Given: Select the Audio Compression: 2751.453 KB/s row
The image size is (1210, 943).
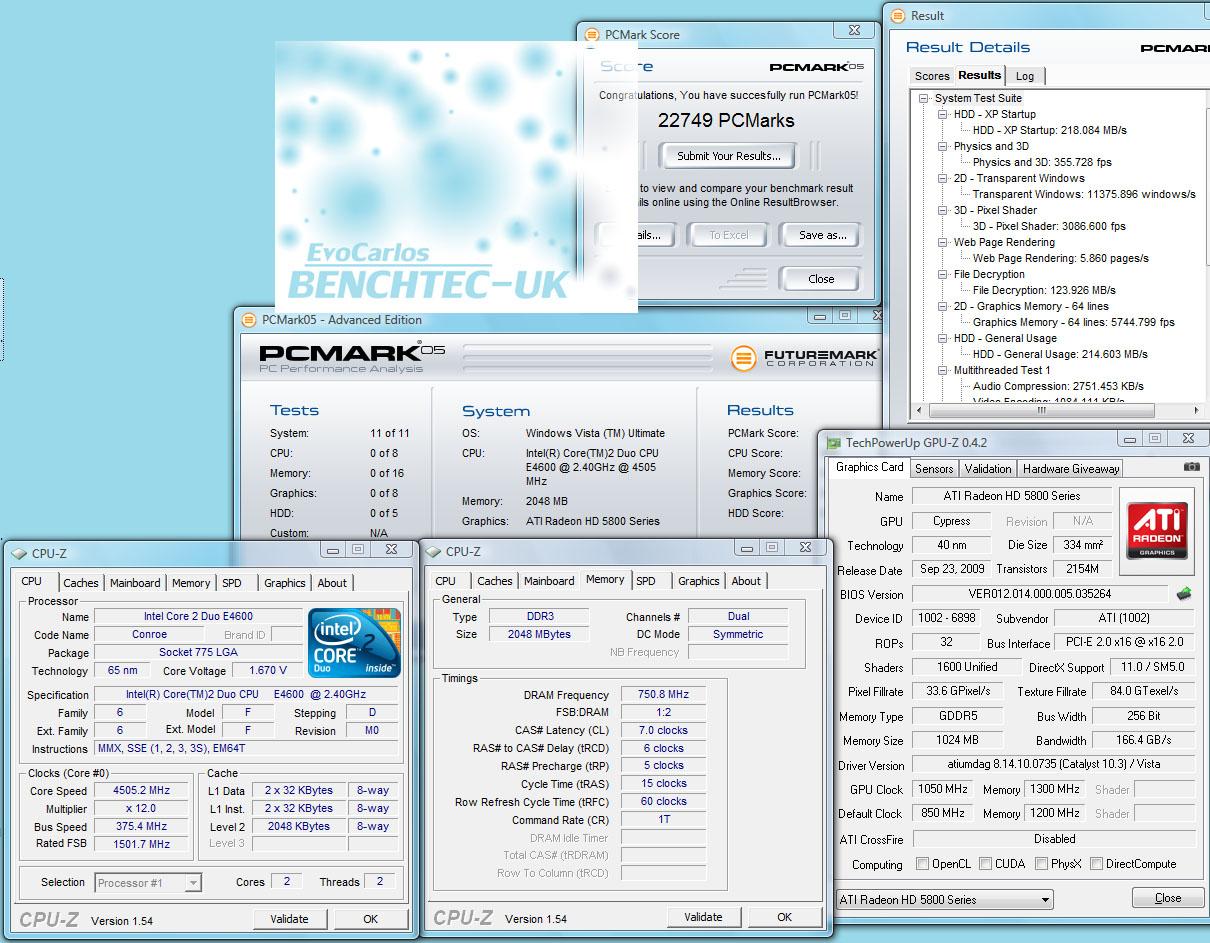Looking at the screenshot, I should [1058, 386].
